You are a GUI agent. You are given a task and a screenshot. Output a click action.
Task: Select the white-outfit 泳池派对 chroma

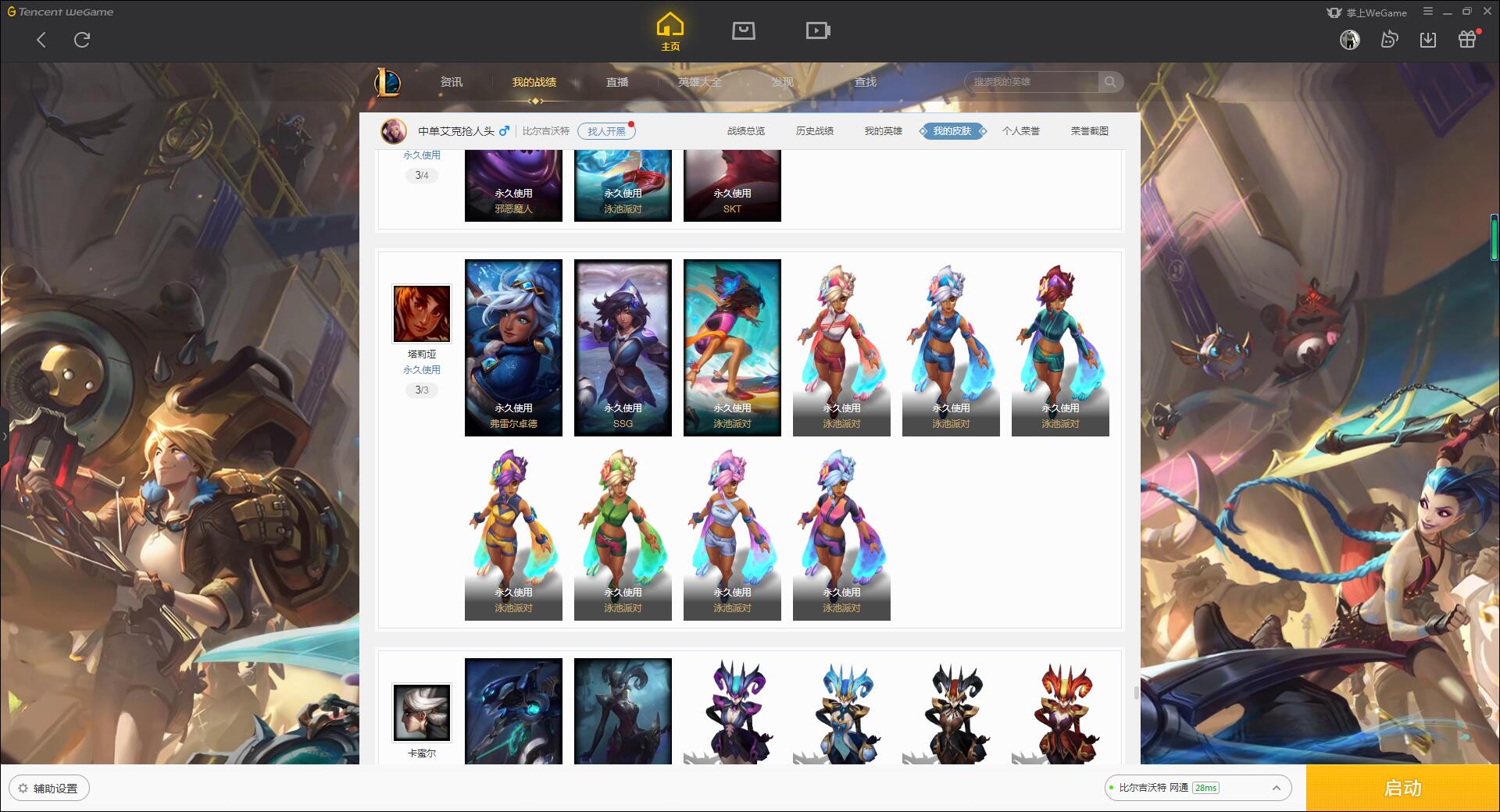click(x=732, y=532)
